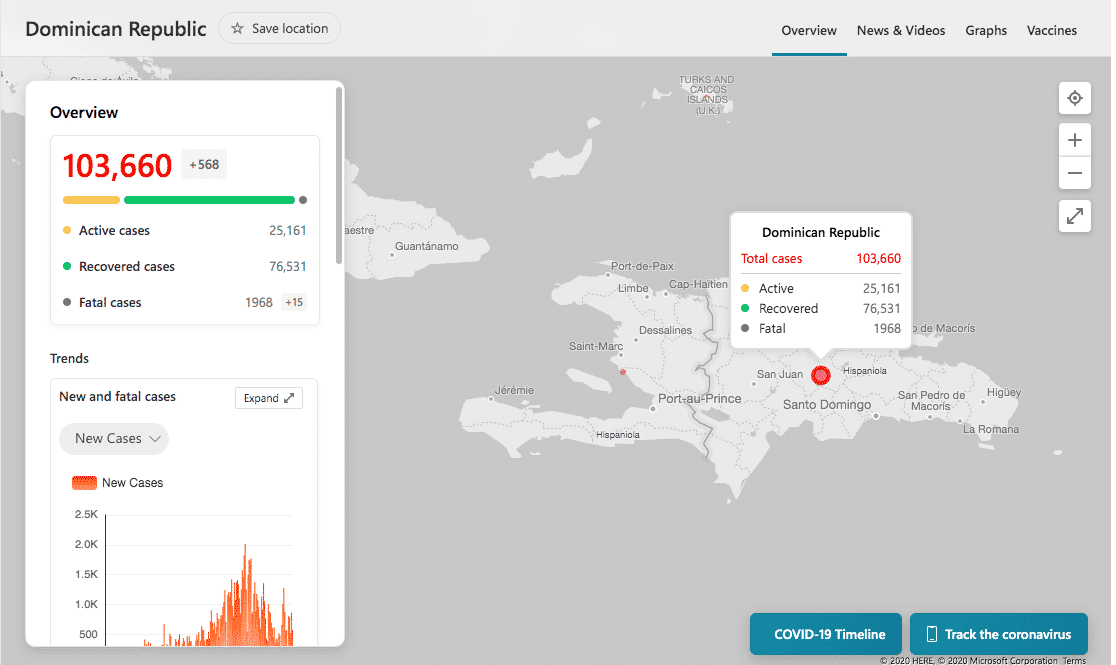Click the Overview panel vertical scrollbar

coord(339,175)
